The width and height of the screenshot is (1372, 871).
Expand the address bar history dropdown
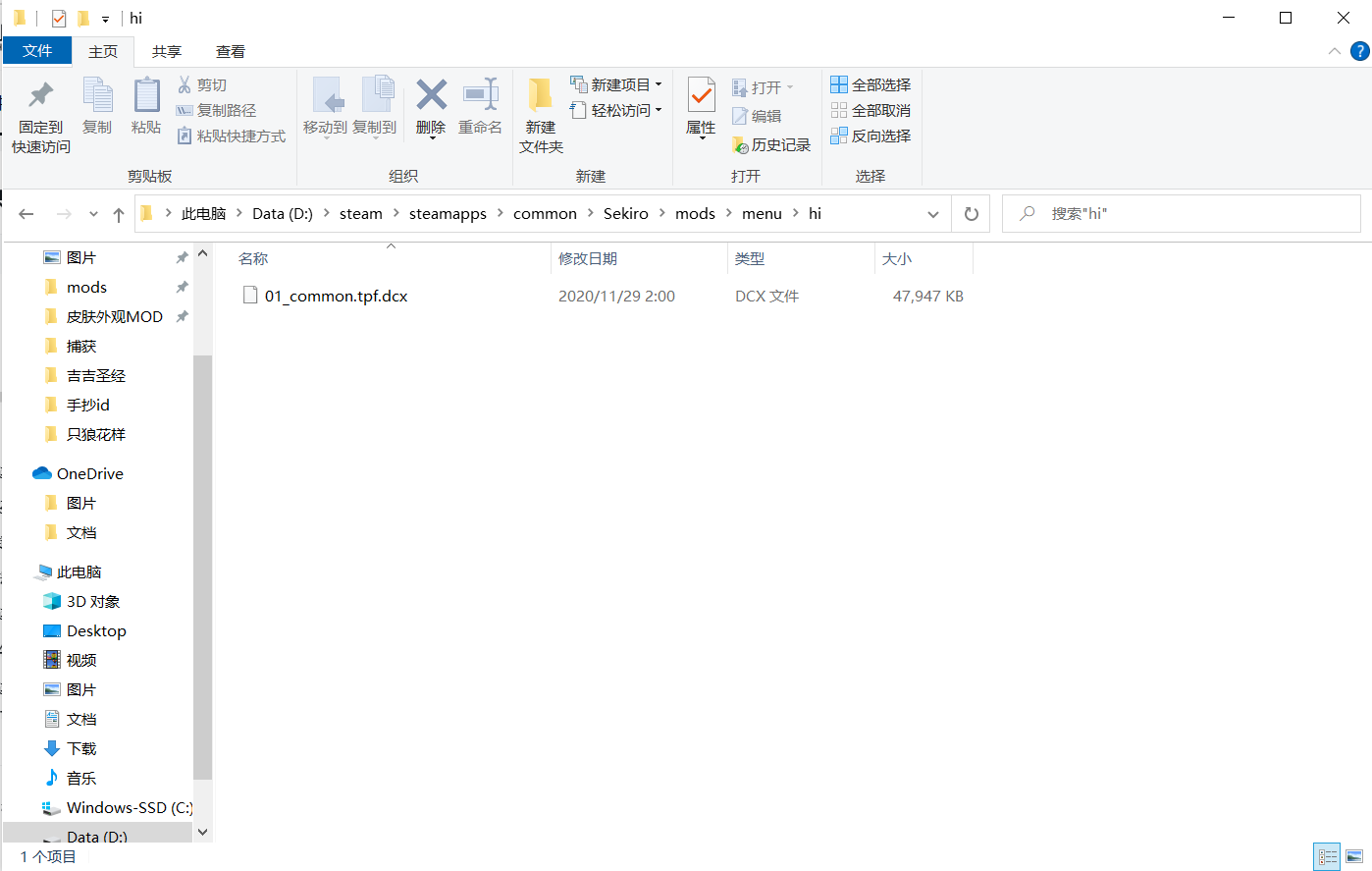(932, 214)
